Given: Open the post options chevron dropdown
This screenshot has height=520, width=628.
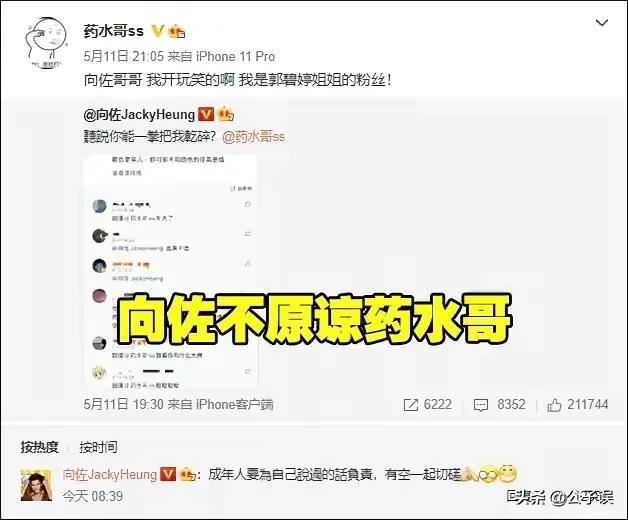Looking at the screenshot, I should coord(602,23).
